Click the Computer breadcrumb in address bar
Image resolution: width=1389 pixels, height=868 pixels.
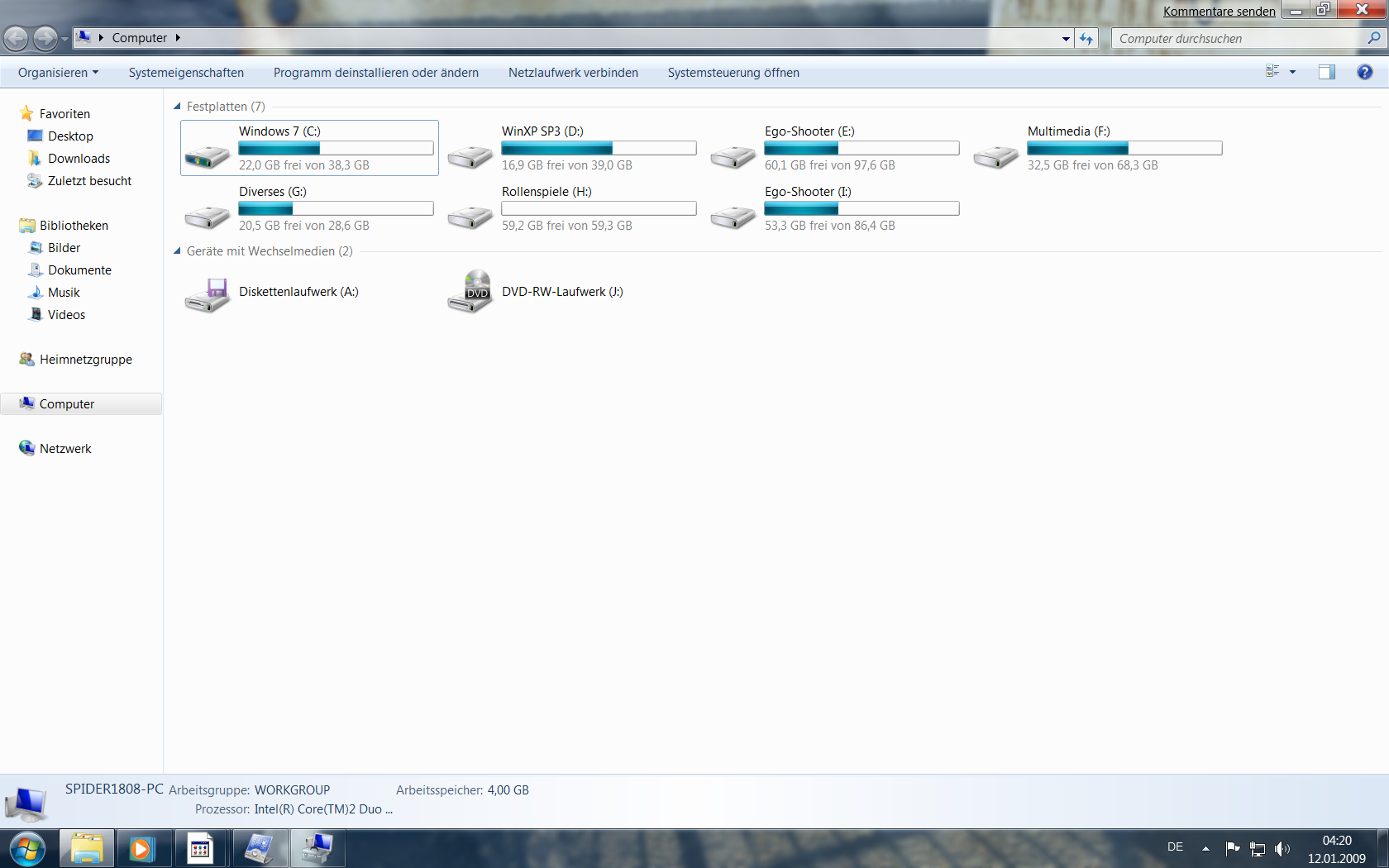coord(140,38)
